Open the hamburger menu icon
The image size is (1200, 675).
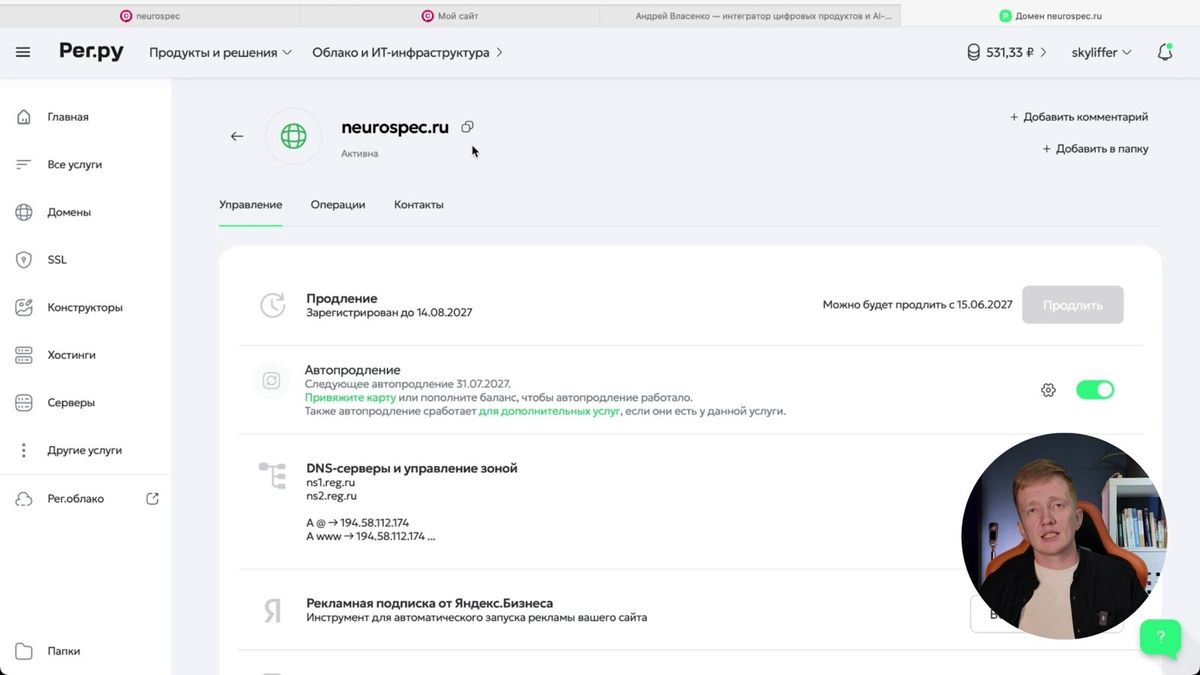23,52
